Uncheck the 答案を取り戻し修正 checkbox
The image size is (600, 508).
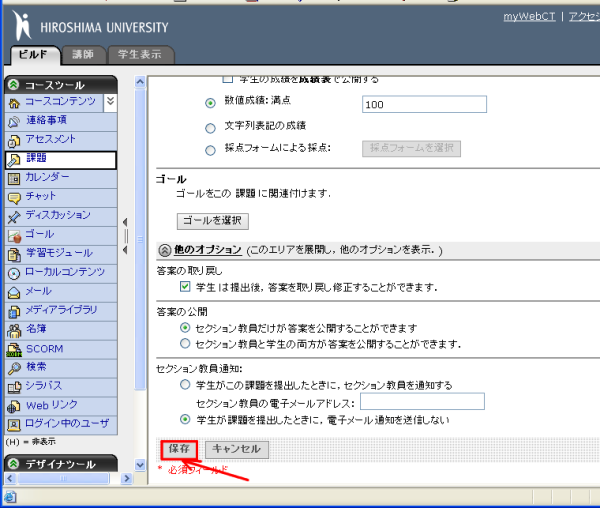[x=185, y=287]
